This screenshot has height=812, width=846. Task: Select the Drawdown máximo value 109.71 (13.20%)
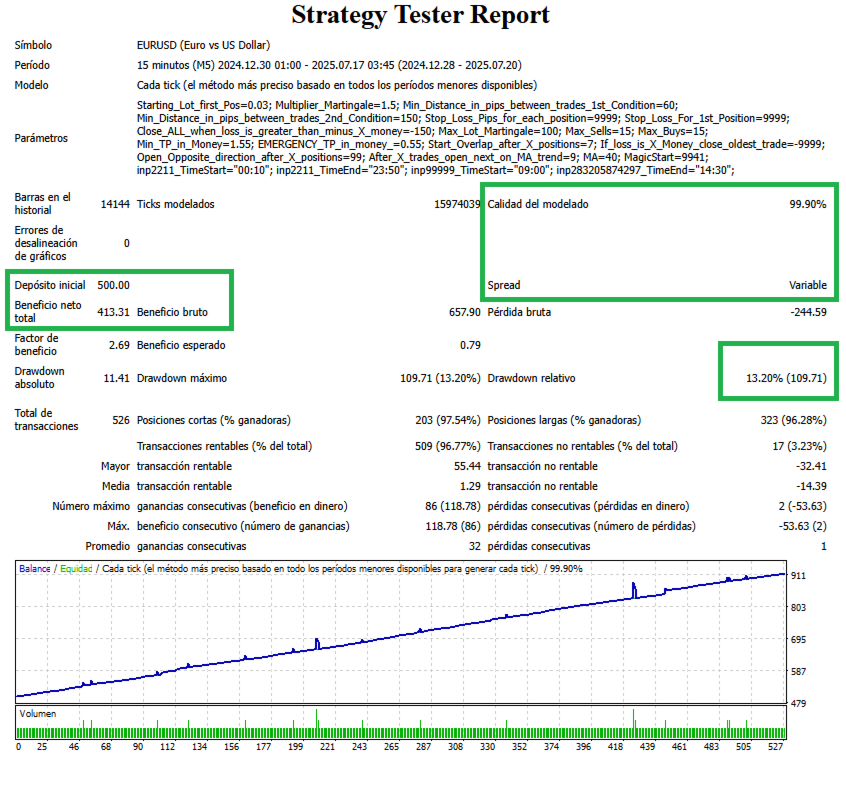click(440, 378)
